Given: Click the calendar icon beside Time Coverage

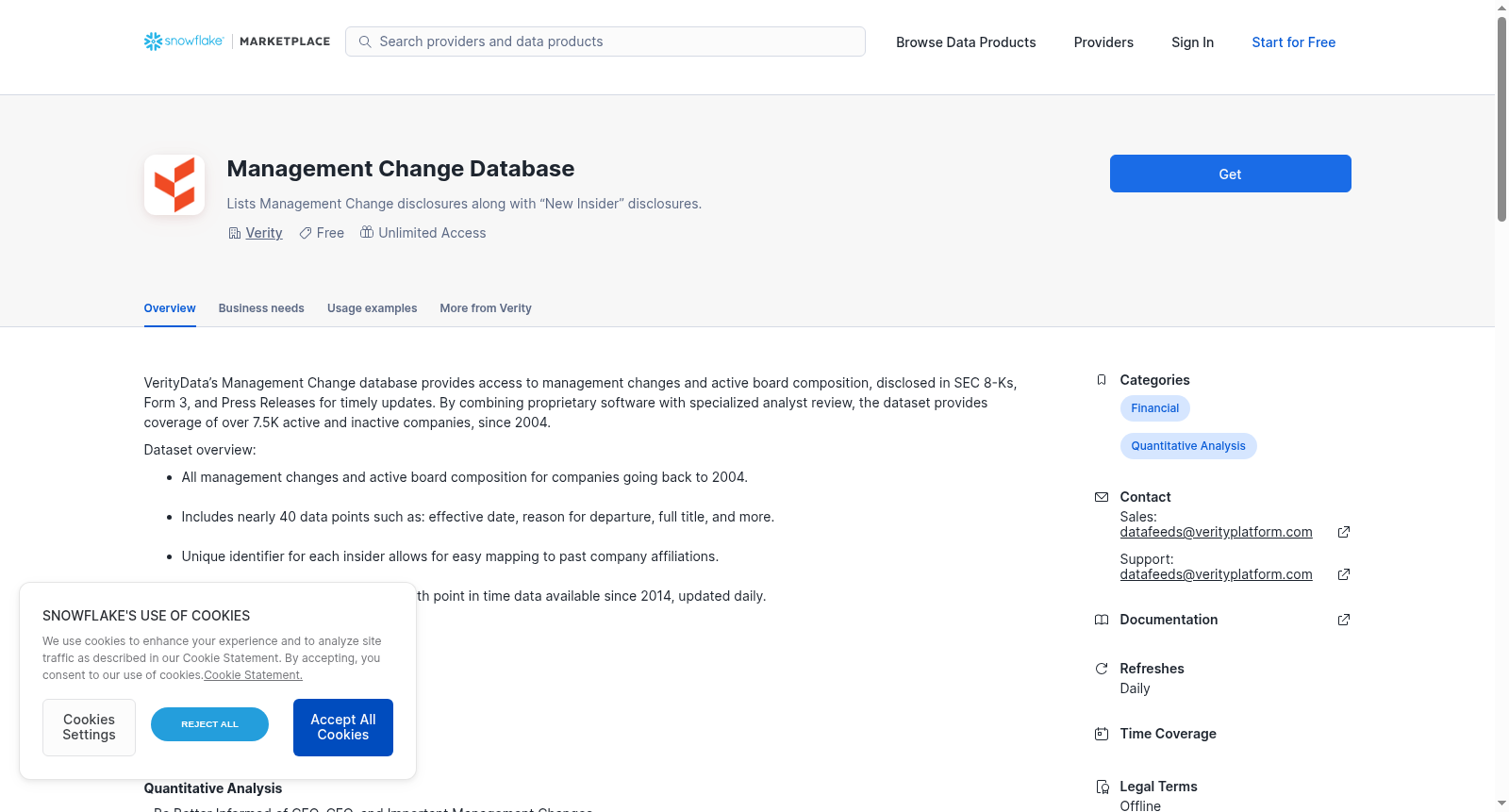Looking at the screenshot, I should click(1102, 734).
